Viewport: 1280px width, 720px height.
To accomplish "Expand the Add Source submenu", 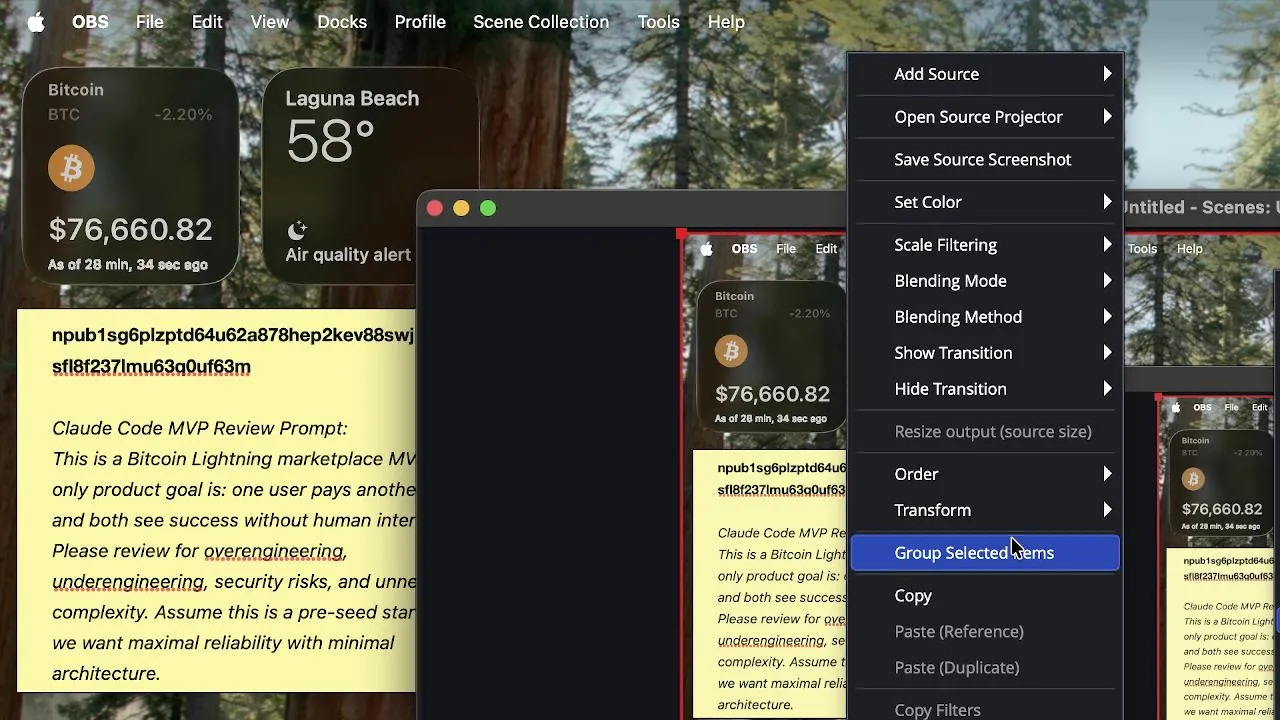I will click(985, 74).
